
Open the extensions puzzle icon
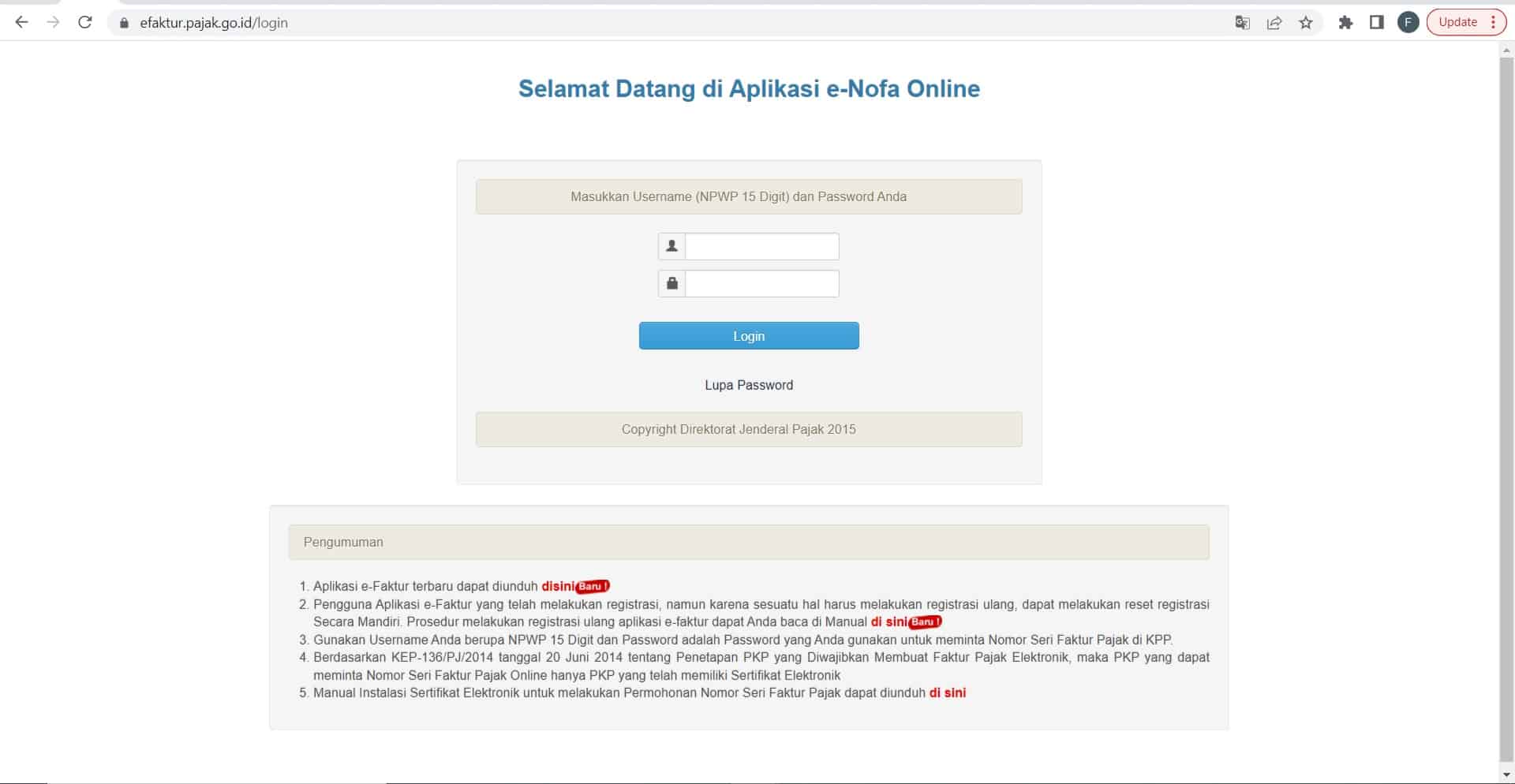click(1346, 23)
